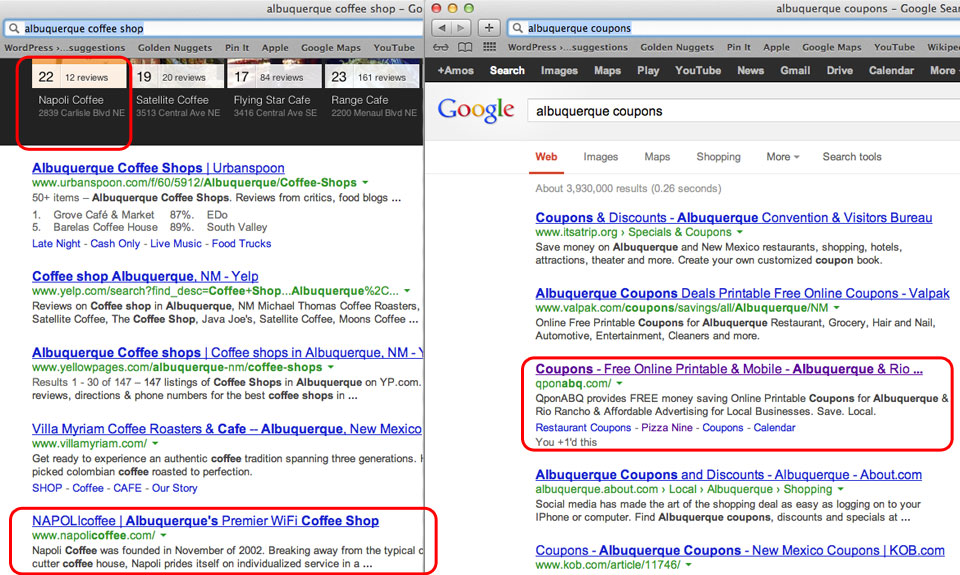
Task: Click YouTube bookmark in right window bookmarks bar
Action: point(894,47)
